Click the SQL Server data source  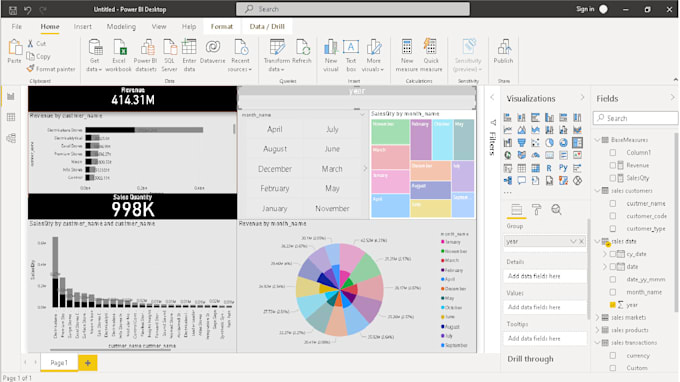(169, 56)
